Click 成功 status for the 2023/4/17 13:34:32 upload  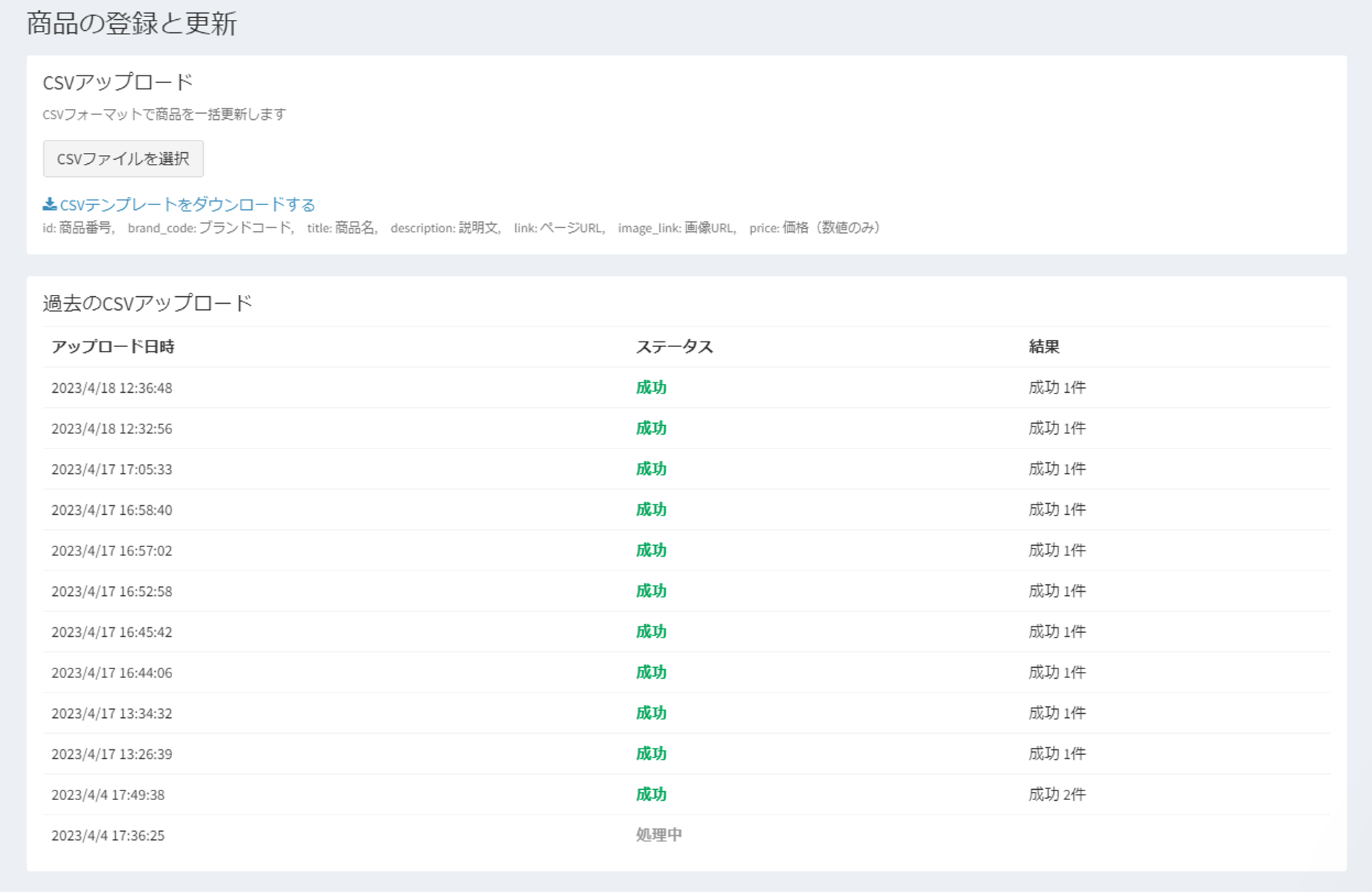point(651,713)
